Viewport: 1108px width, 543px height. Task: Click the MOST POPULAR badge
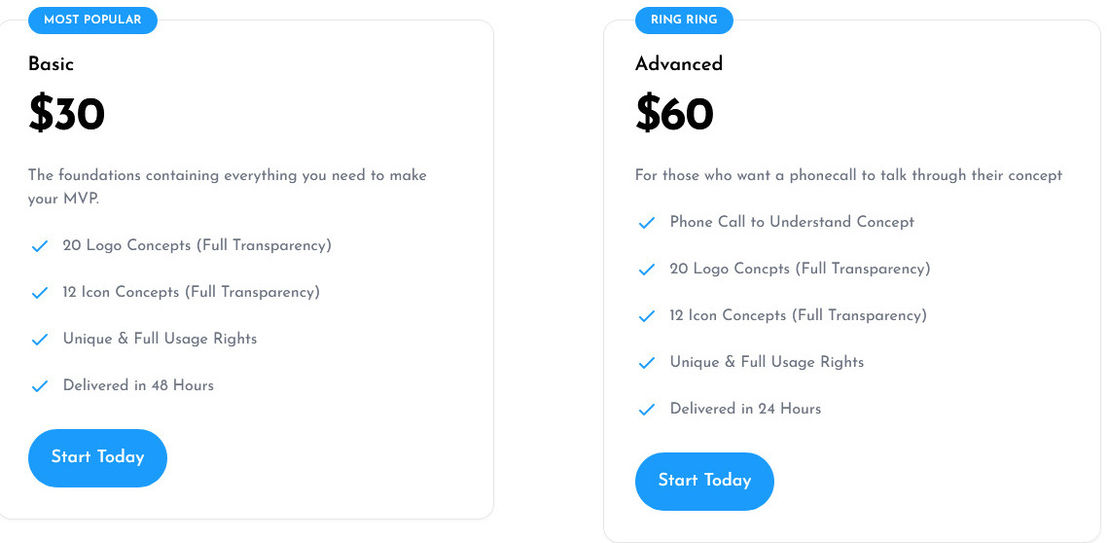click(93, 20)
